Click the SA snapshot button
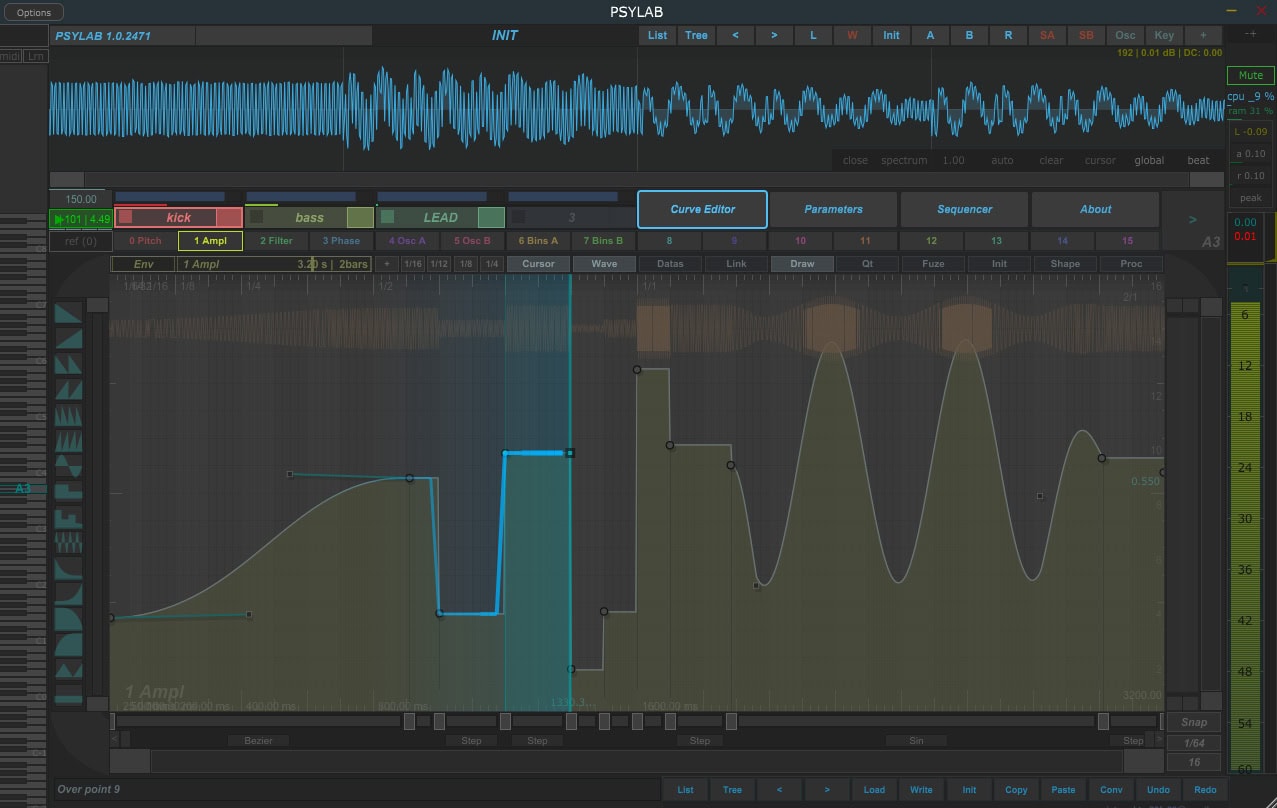This screenshot has width=1277, height=808. pos(1047,35)
